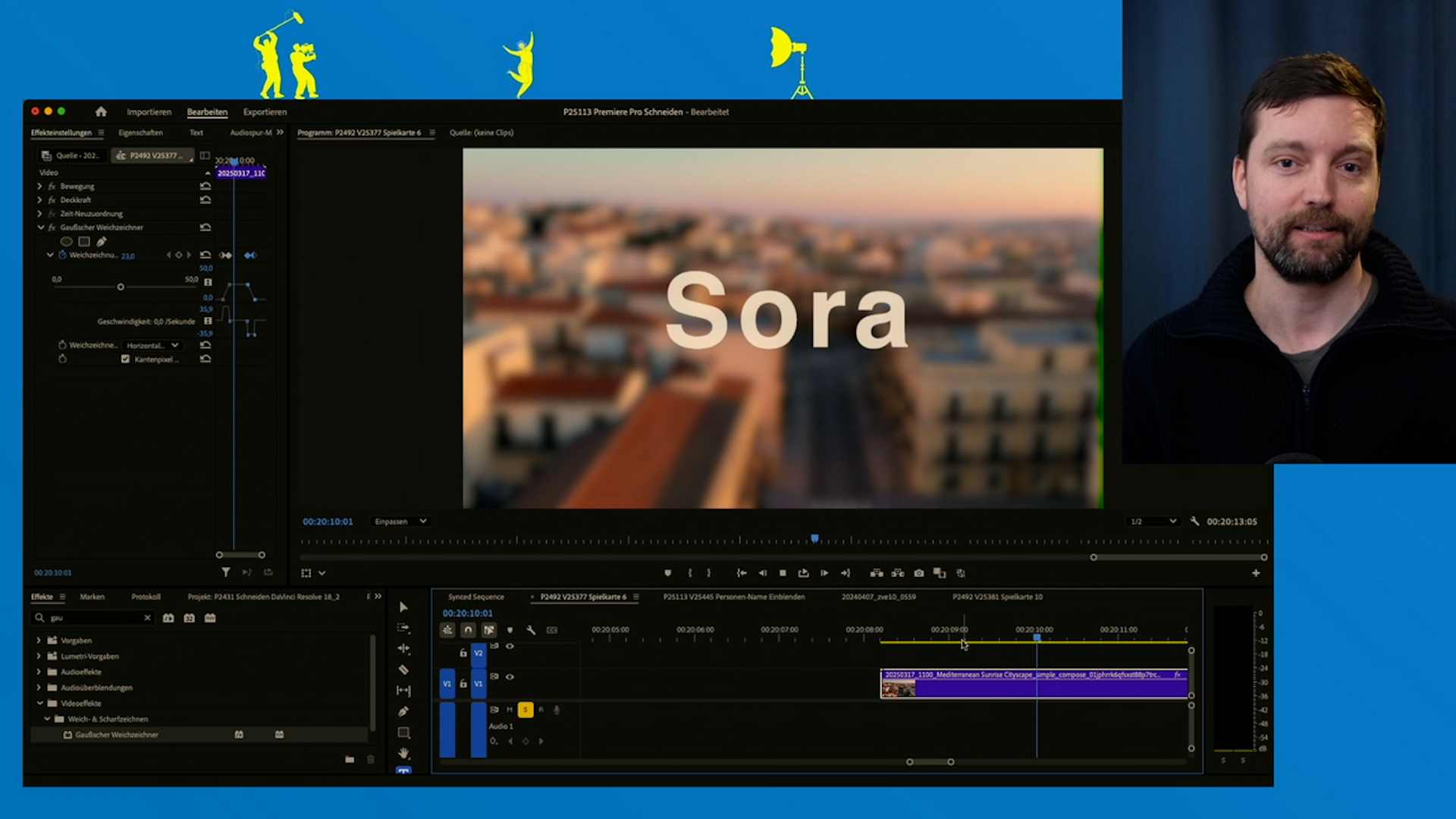This screenshot has height=819, width=1456.
Task: Click the Lift button
Action: (877, 573)
